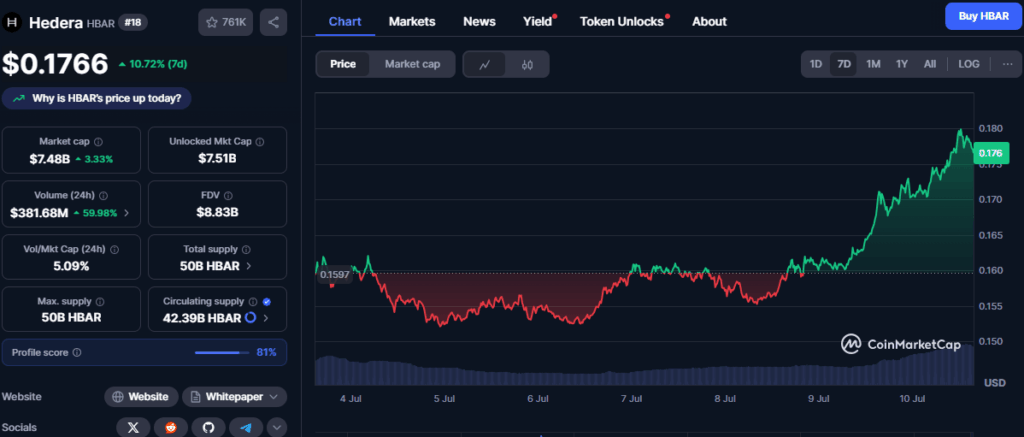Open the Yield tab
1024x437 pixels.
coord(538,22)
